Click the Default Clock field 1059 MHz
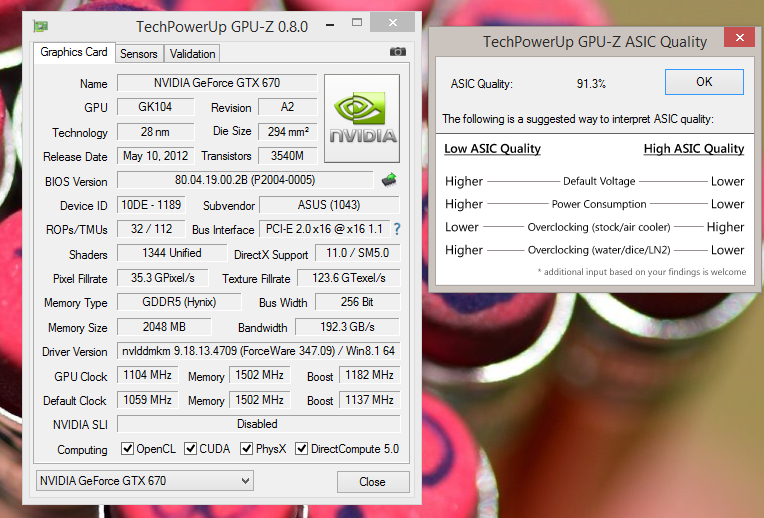The width and height of the screenshot is (764, 518). pyautogui.click(x=147, y=400)
